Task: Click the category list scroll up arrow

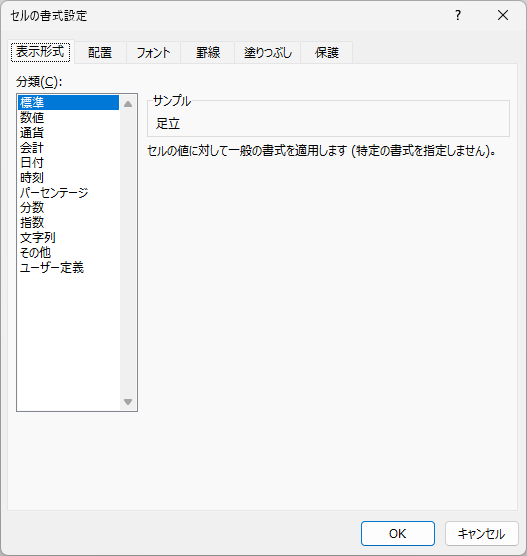Action: [x=128, y=104]
